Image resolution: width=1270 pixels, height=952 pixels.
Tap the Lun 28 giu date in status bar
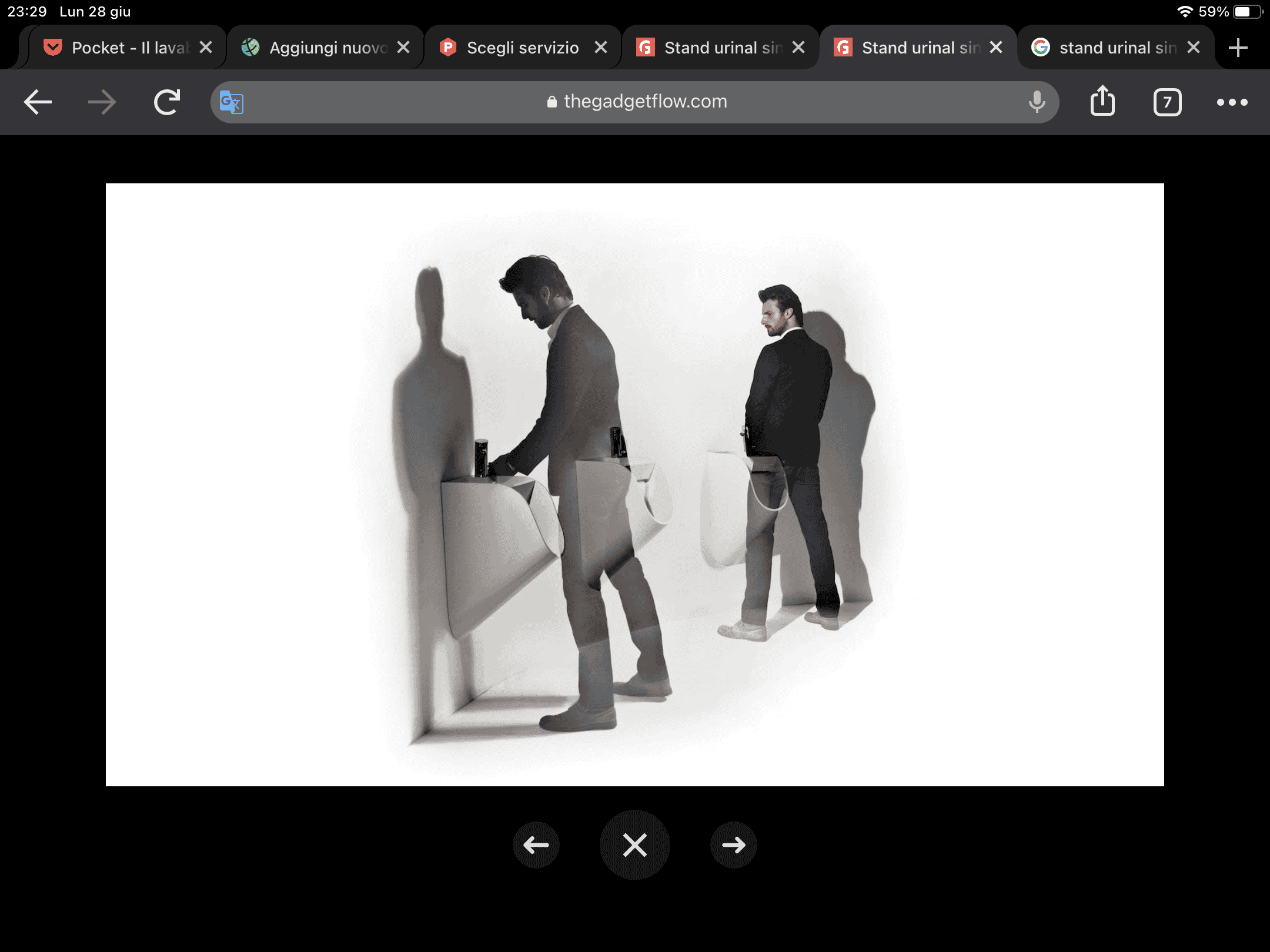(95, 12)
